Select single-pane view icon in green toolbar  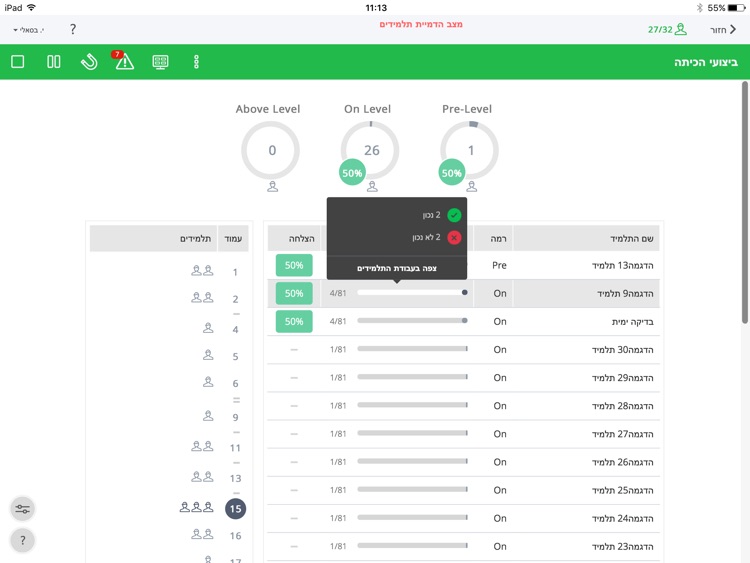pyautogui.click(x=18, y=62)
